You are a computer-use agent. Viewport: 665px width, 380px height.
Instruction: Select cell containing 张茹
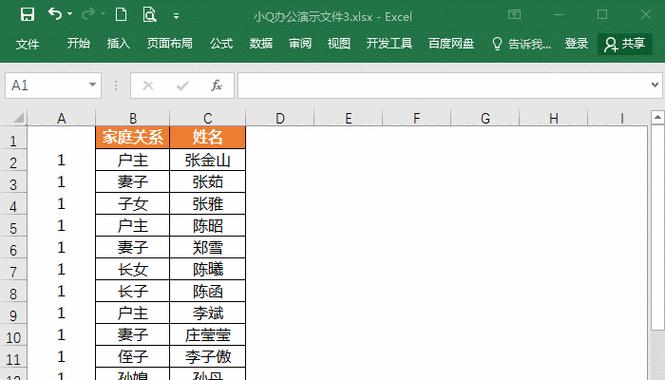(x=208, y=182)
